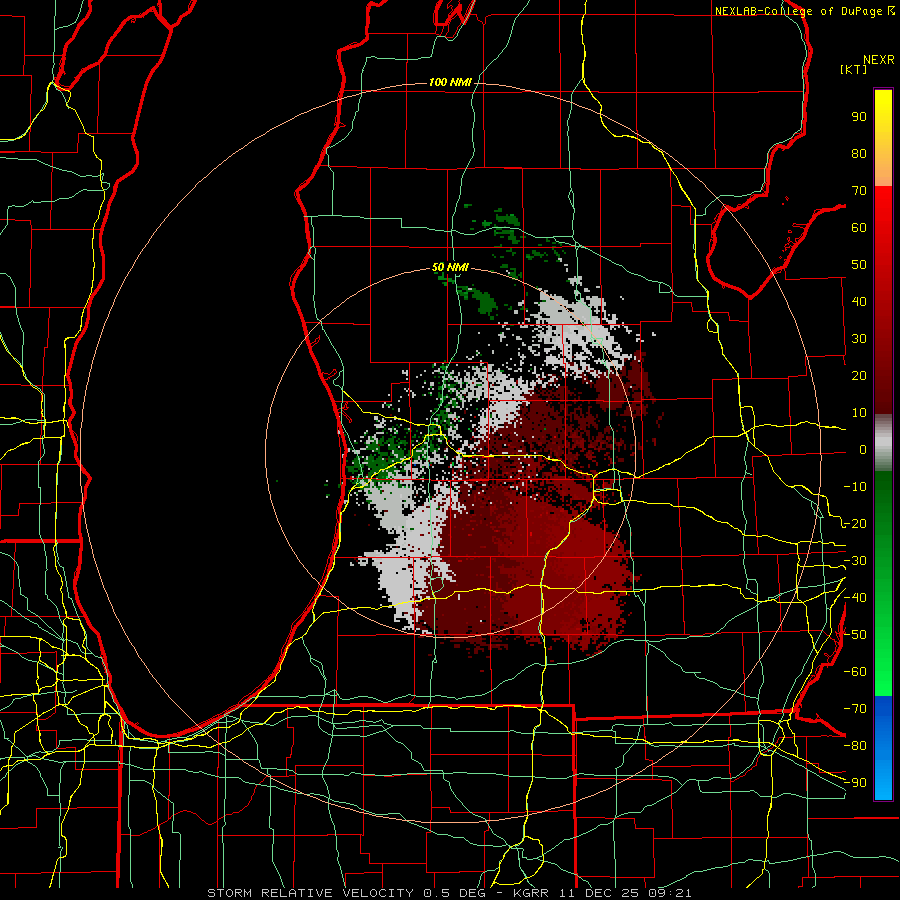The image size is (900, 900).
Task: Click the Storm Relative Velocity KGRR caption
Action: [449, 893]
